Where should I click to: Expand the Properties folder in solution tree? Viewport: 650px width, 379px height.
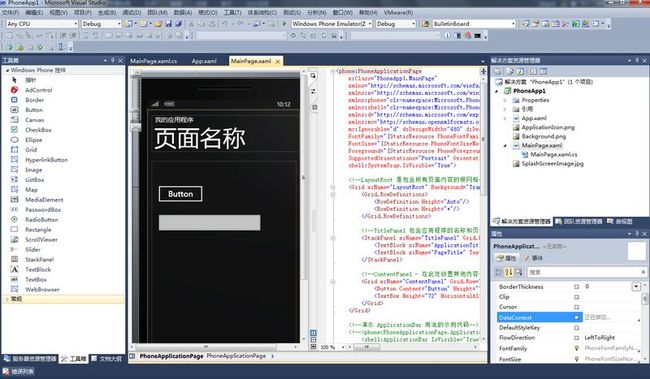[x=505, y=100]
